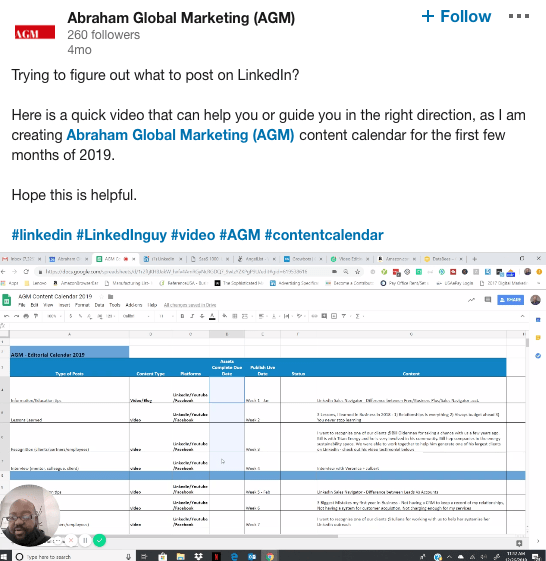Open the Format menu in Sheets
This screenshot has height=561, width=546.
click(x=82, y=305)
